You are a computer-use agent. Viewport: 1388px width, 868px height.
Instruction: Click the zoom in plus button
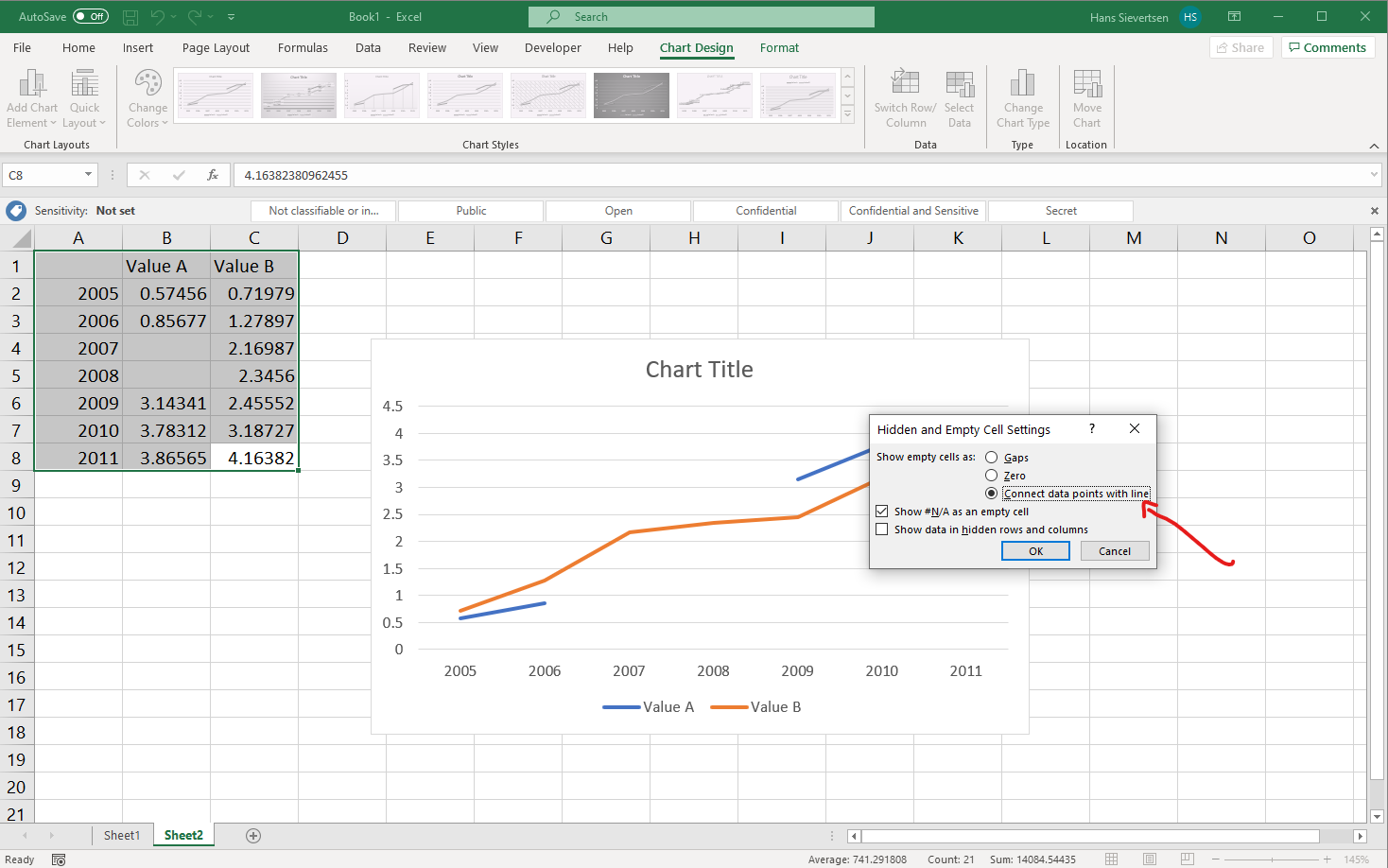pos(1327,859)
